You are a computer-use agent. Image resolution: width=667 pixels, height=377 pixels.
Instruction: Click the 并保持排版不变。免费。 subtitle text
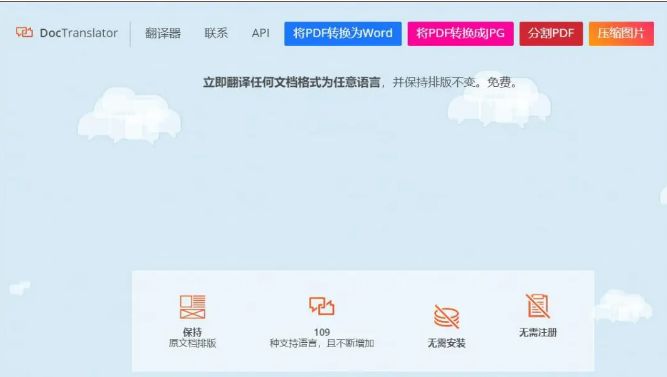click(455, 82)
